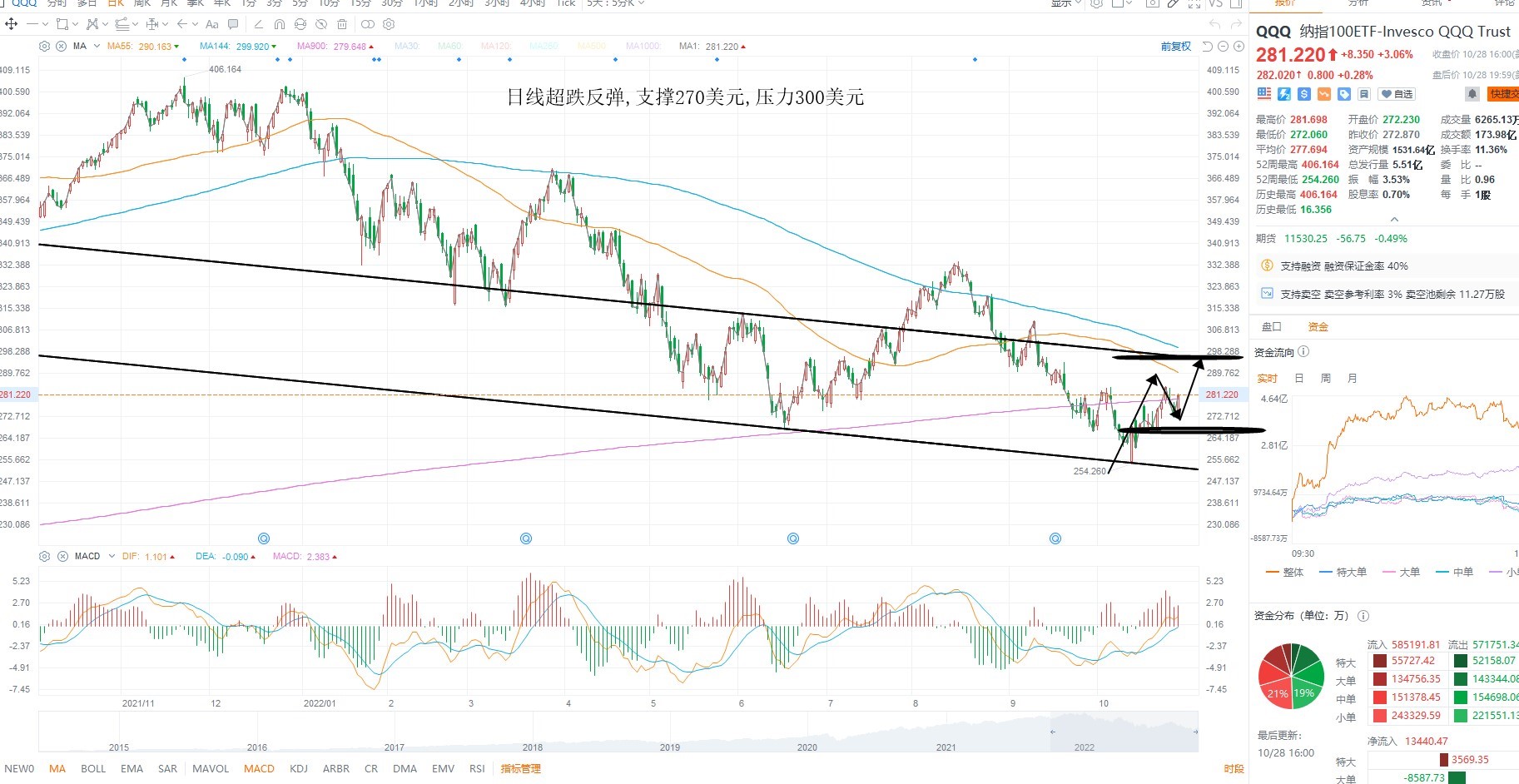This screenshot has height=784, width=1519.
Task: Select the eraser tool in drawing toolbar
Action: point(258,24)
